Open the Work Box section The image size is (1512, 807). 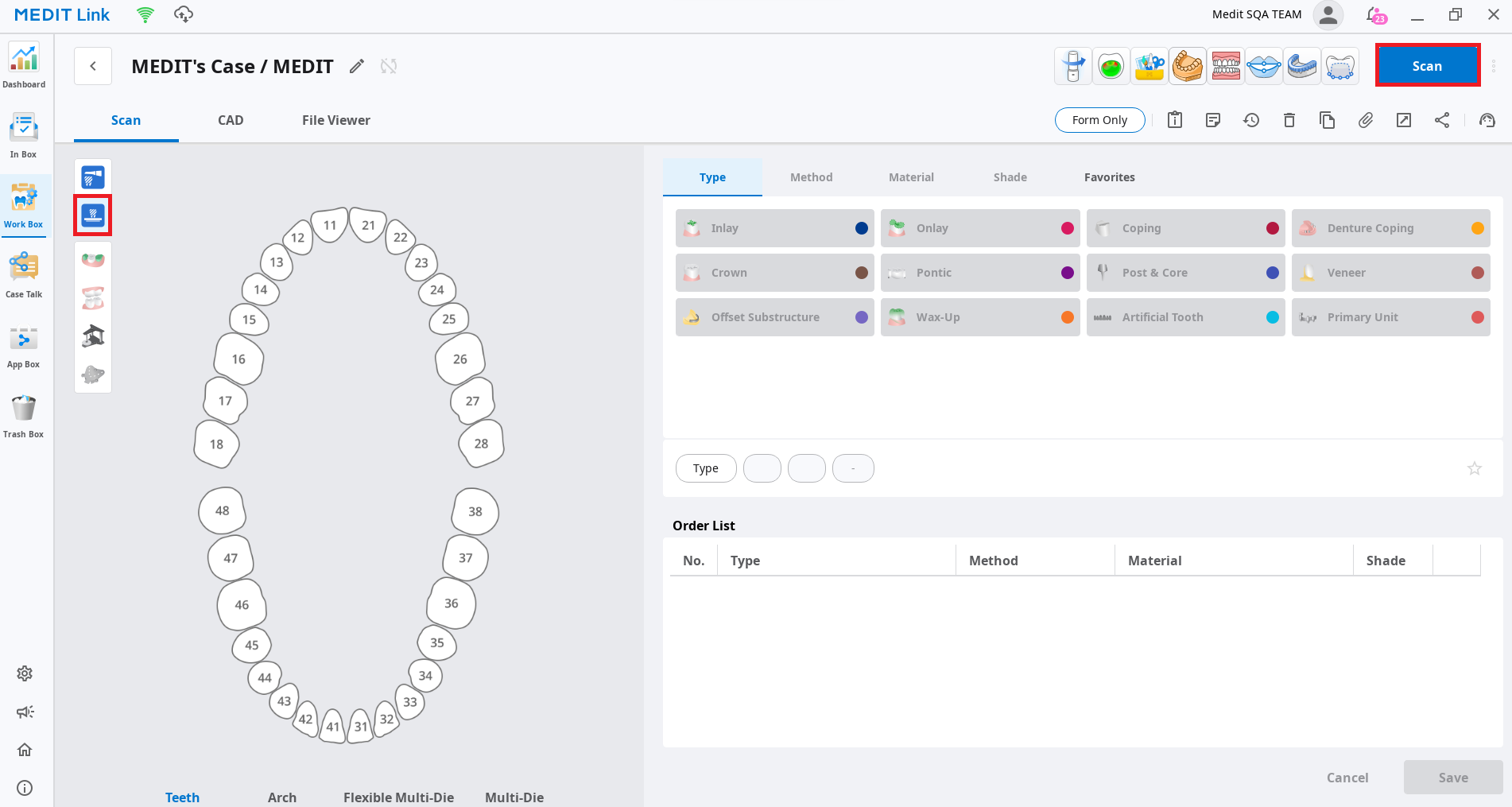point(24,206)
